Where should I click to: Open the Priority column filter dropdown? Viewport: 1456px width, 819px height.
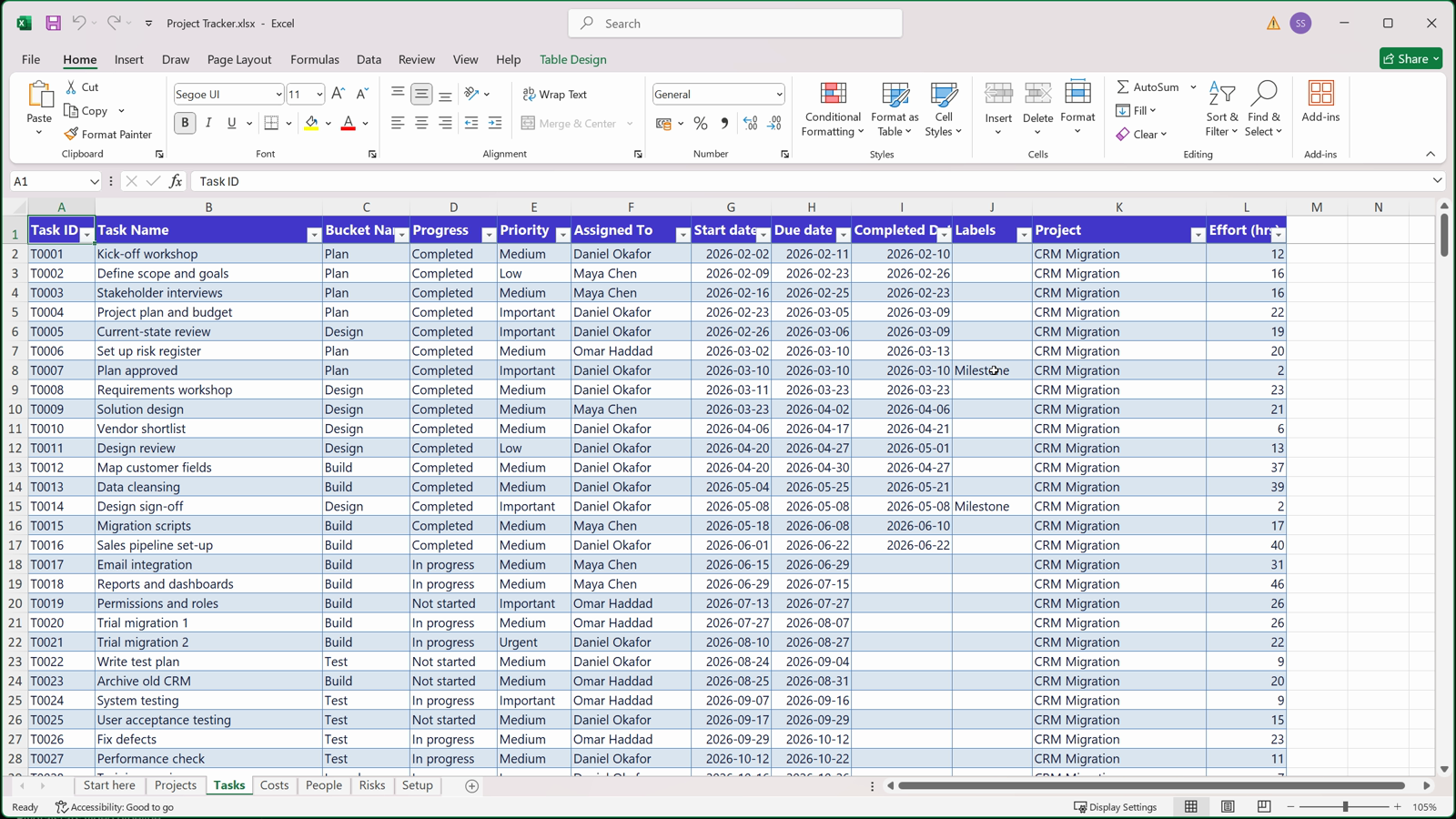(562, 235)
